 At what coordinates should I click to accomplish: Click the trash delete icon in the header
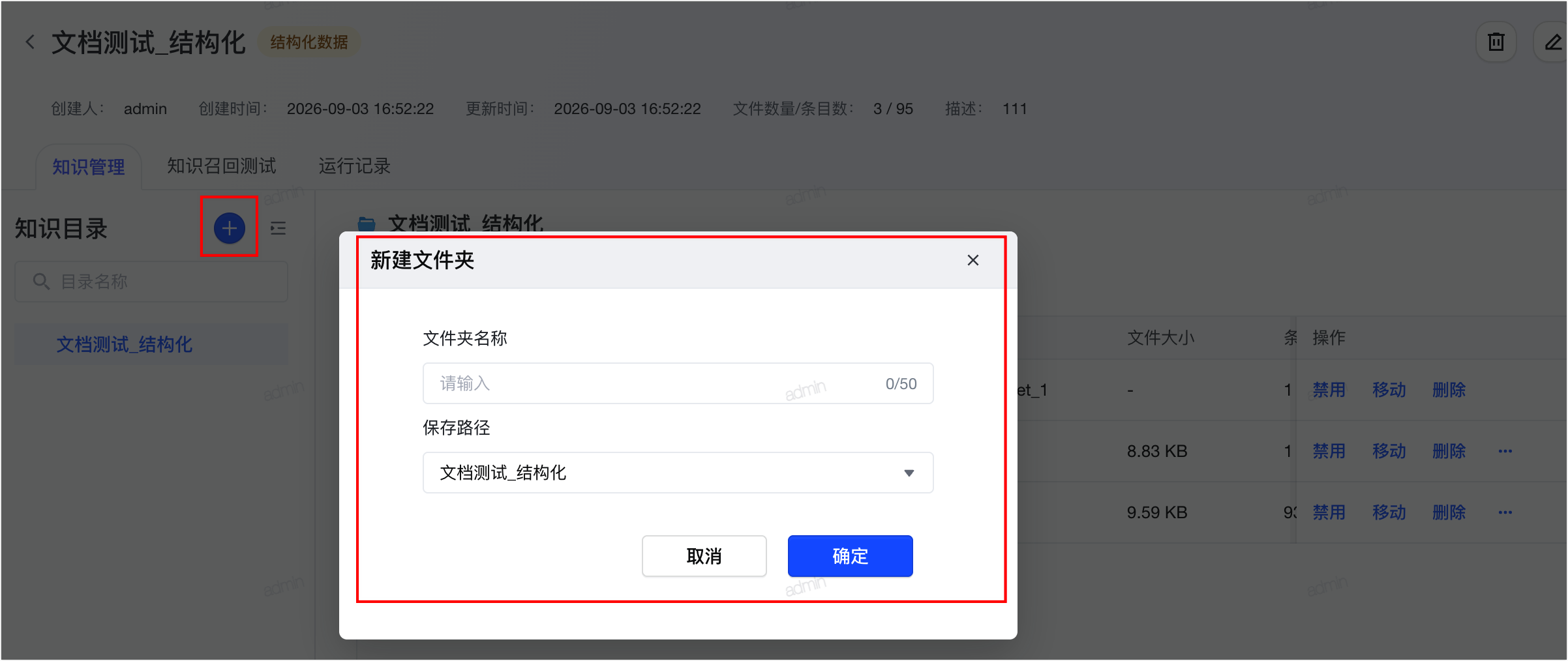pos(1496,42)
